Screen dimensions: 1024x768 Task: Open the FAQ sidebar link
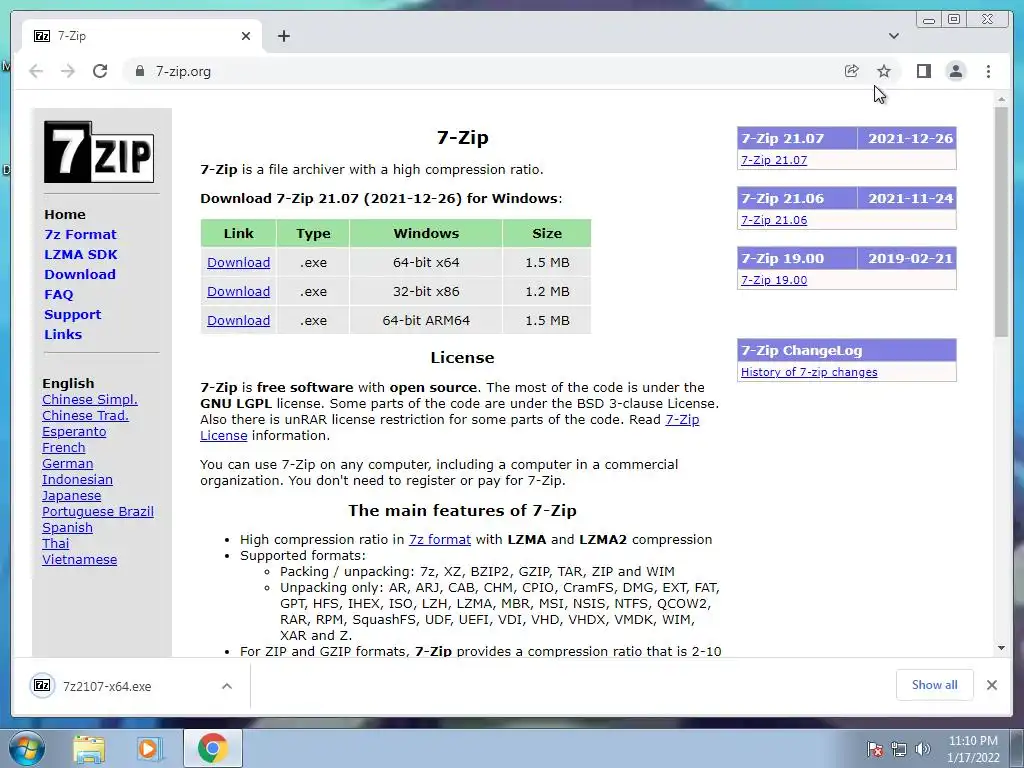coord(59,295)
